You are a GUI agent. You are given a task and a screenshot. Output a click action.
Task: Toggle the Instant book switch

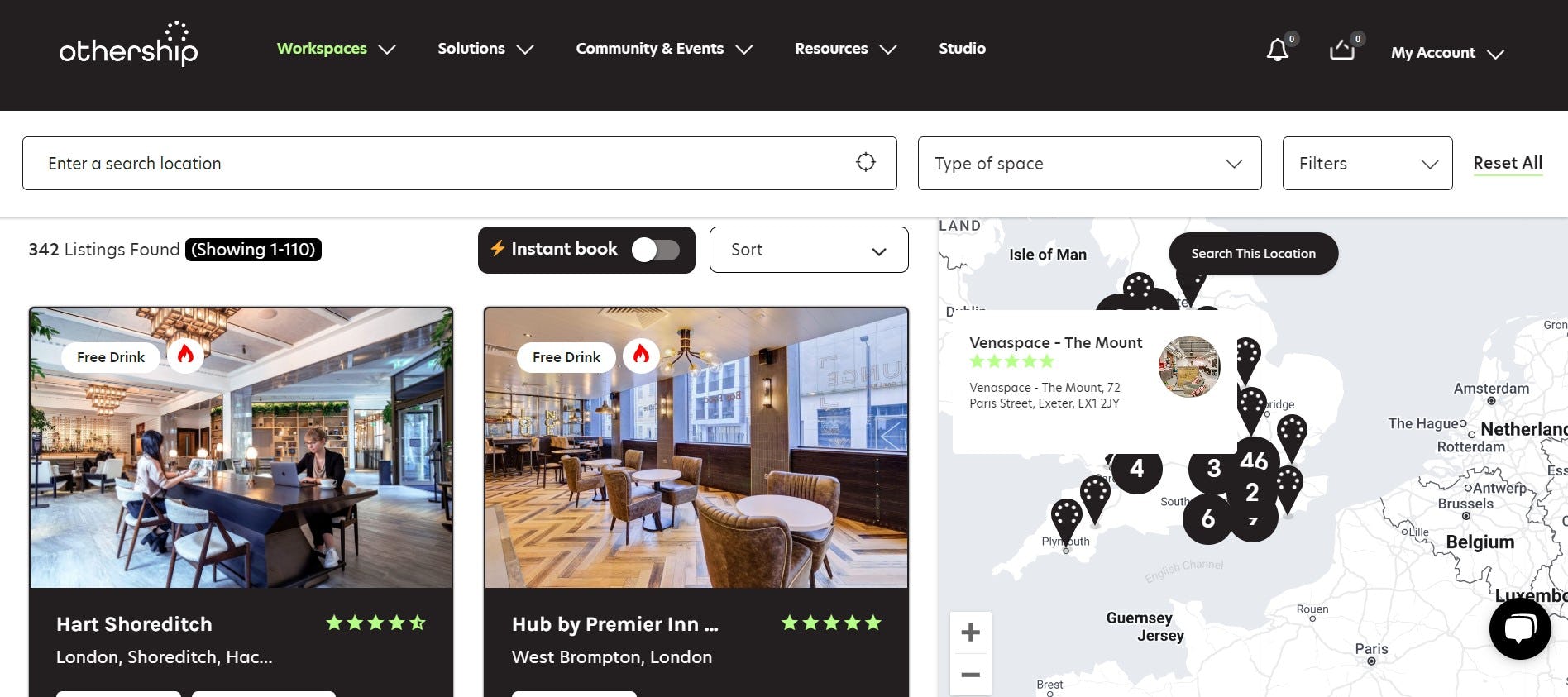click(656, 250)
